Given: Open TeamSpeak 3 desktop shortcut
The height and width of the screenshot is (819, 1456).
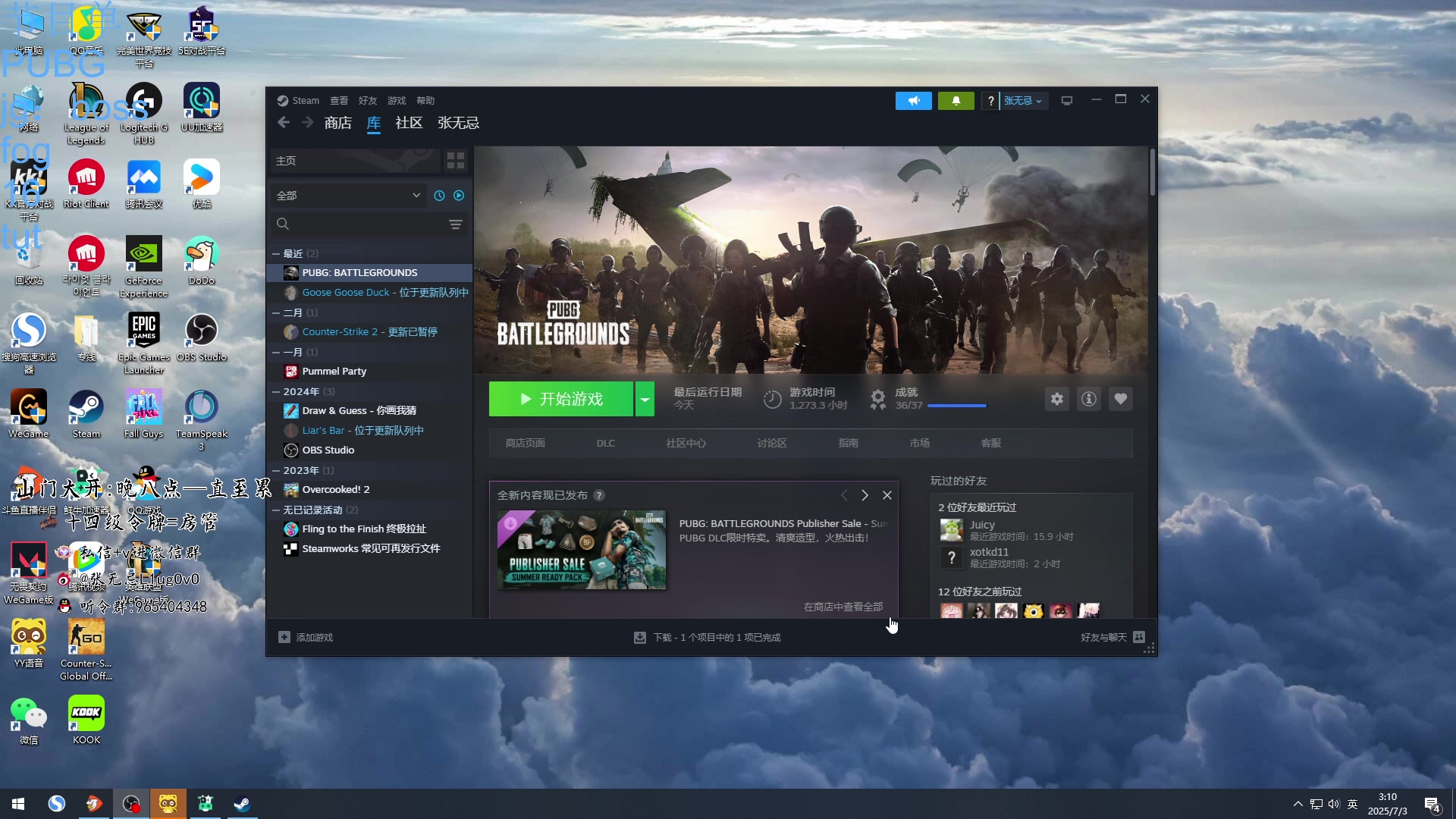Looking at the screenshot, I should (x=202, y=419).
